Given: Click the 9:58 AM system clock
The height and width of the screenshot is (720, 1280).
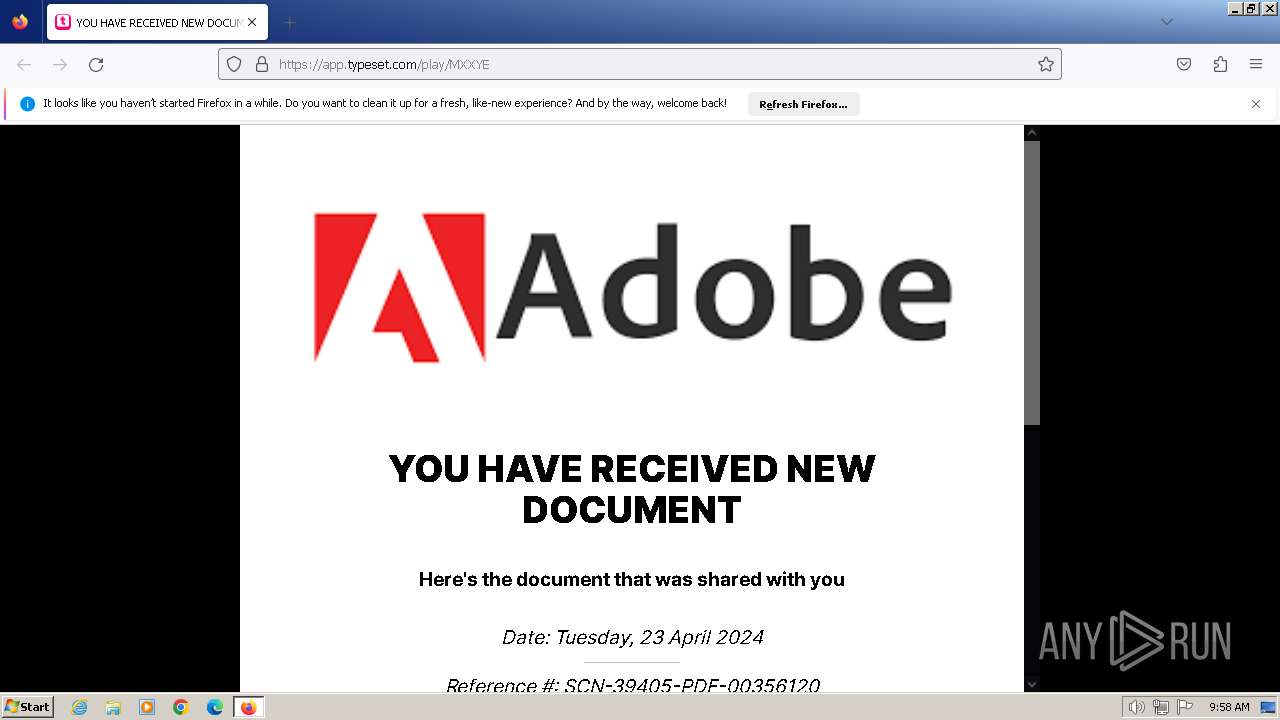Looking at the screenshot, I should (x=1229, y=707).
